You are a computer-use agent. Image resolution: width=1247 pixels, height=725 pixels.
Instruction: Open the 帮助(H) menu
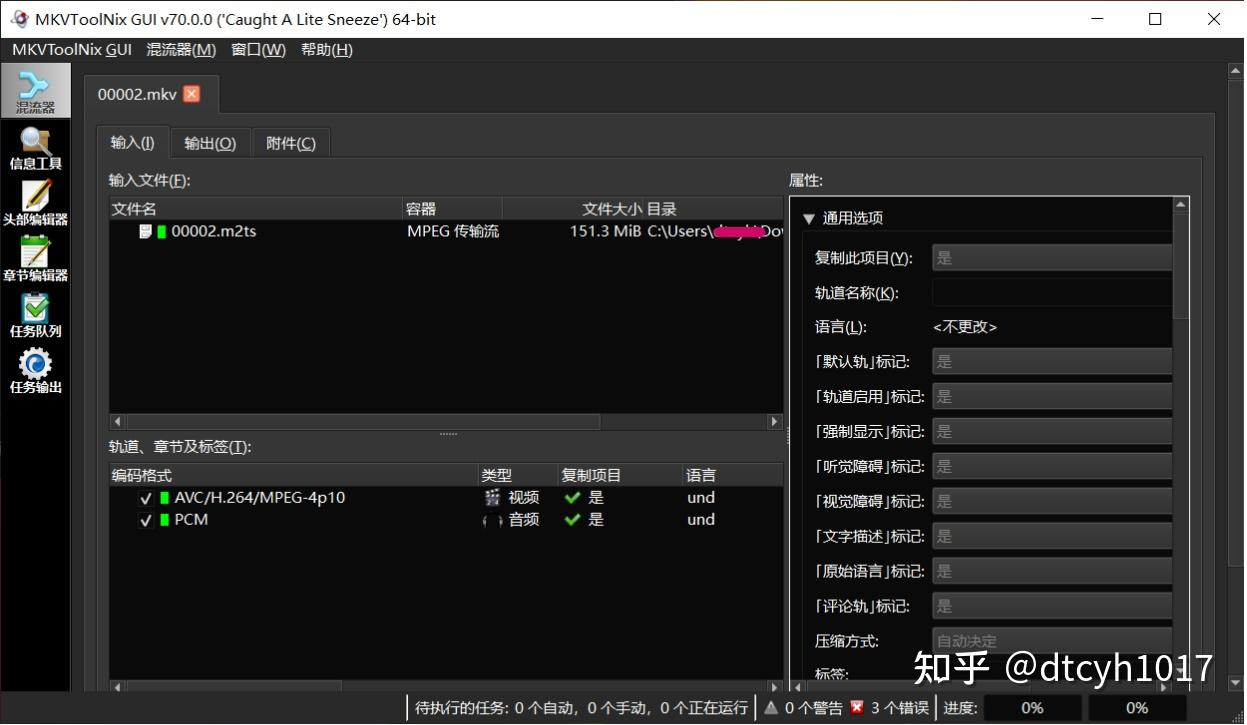tap(327, 50)
